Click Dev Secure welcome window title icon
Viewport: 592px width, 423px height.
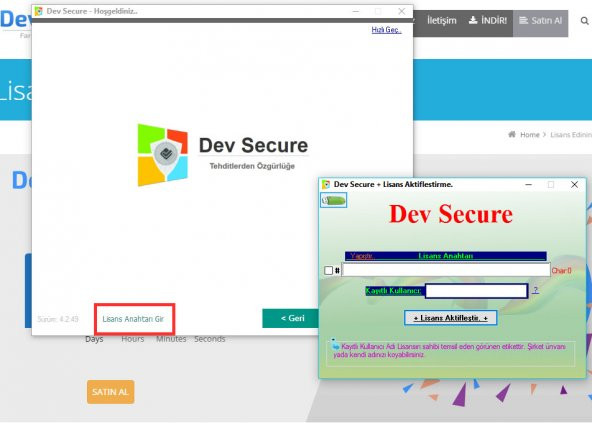pos(38,11)
